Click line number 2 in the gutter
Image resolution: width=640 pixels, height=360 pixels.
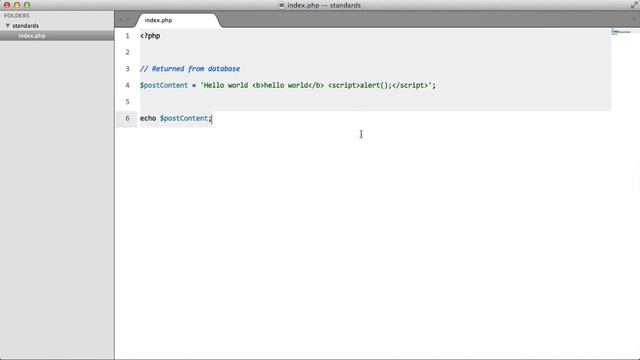(x=127, y=52)
